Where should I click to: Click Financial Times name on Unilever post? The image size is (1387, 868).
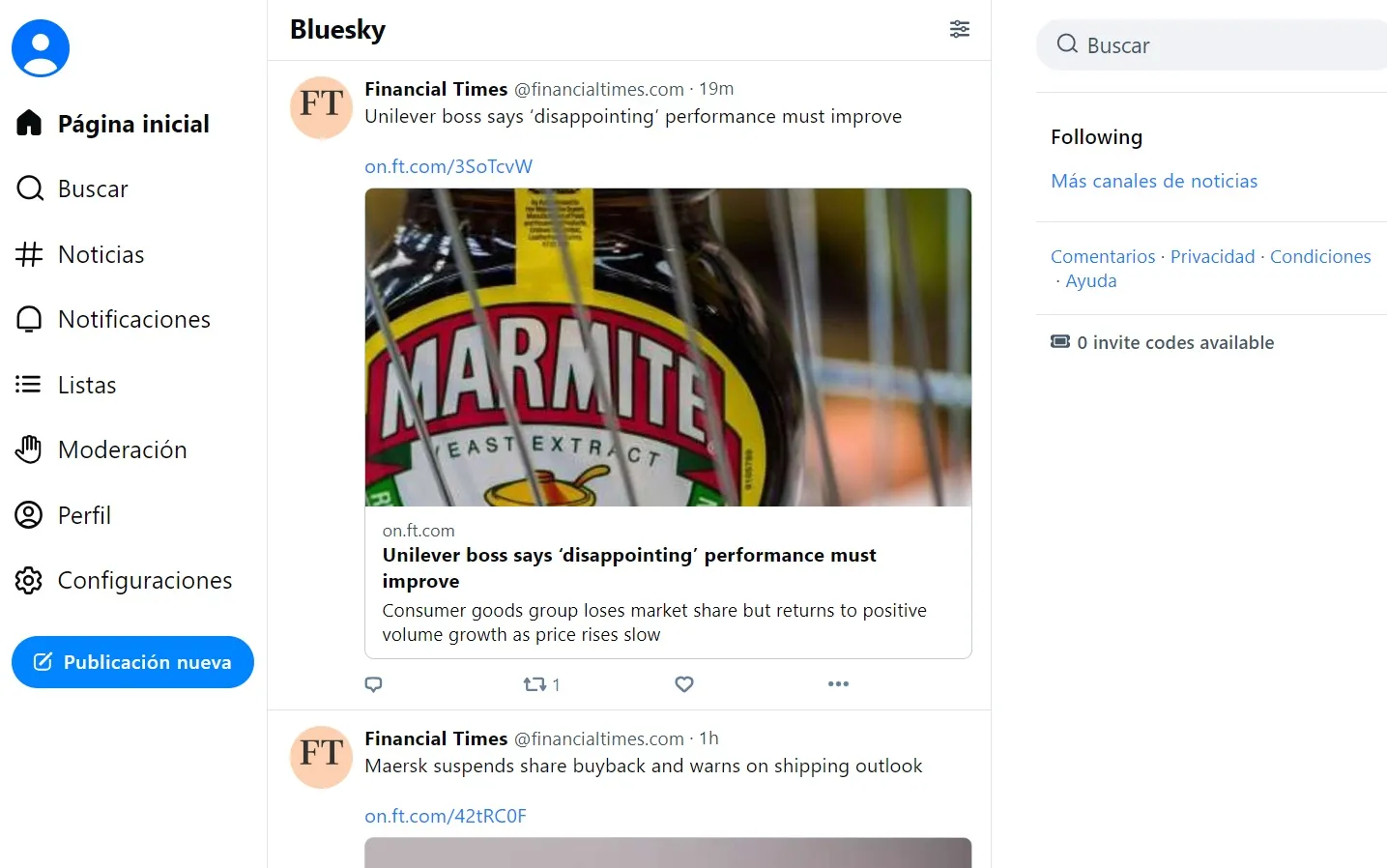(436, 89)
